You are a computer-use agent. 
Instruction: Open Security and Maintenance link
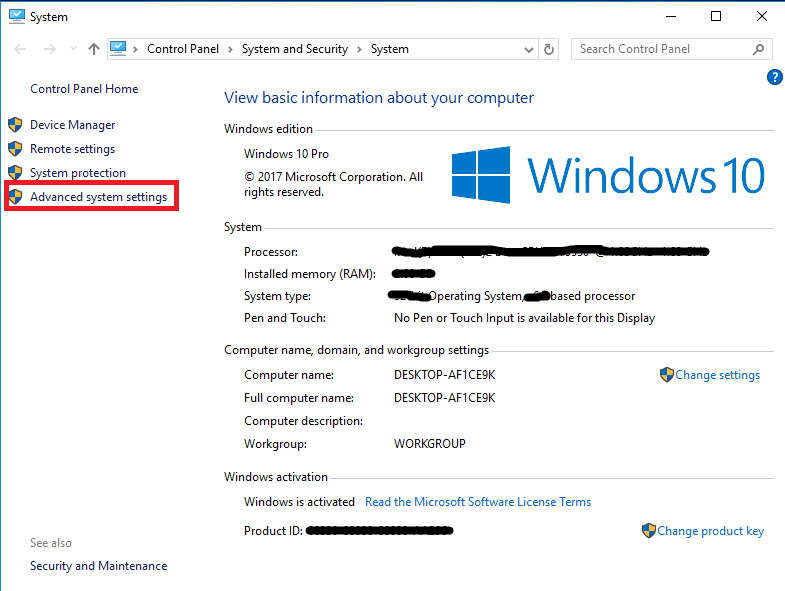click(98, 566)
